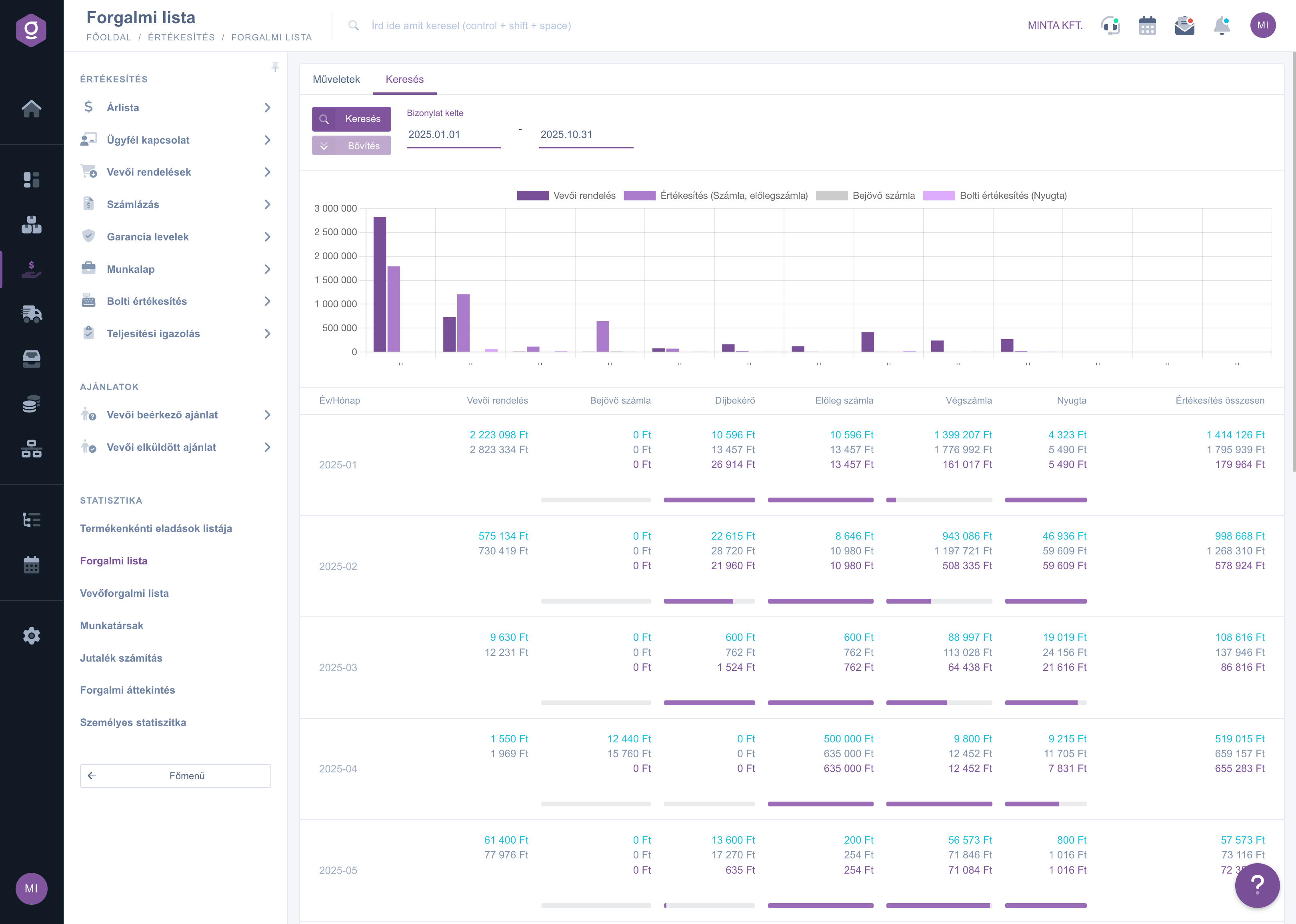Open the calendar icon in top bar
Screen dimensions: 1296x924
point(1147,26)
